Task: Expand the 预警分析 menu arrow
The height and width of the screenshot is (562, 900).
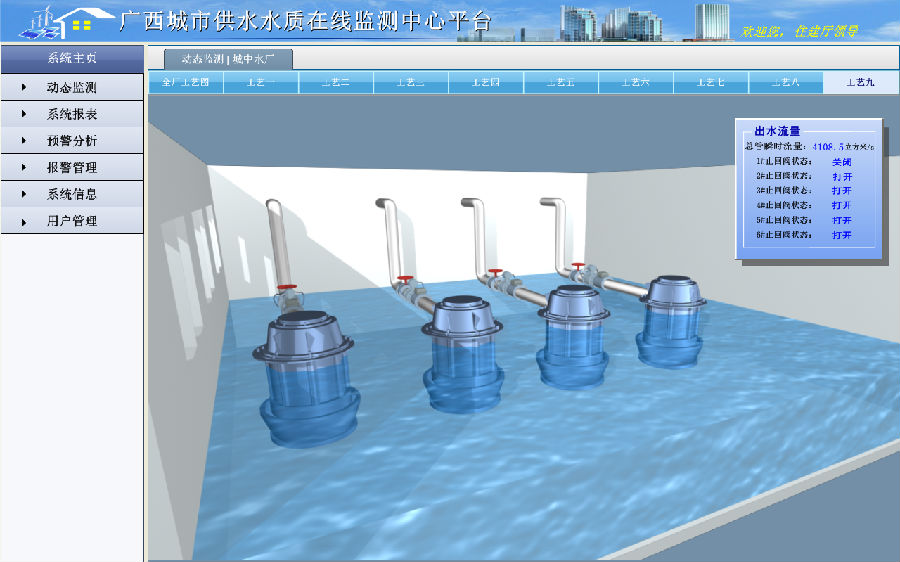Action: 24,141
